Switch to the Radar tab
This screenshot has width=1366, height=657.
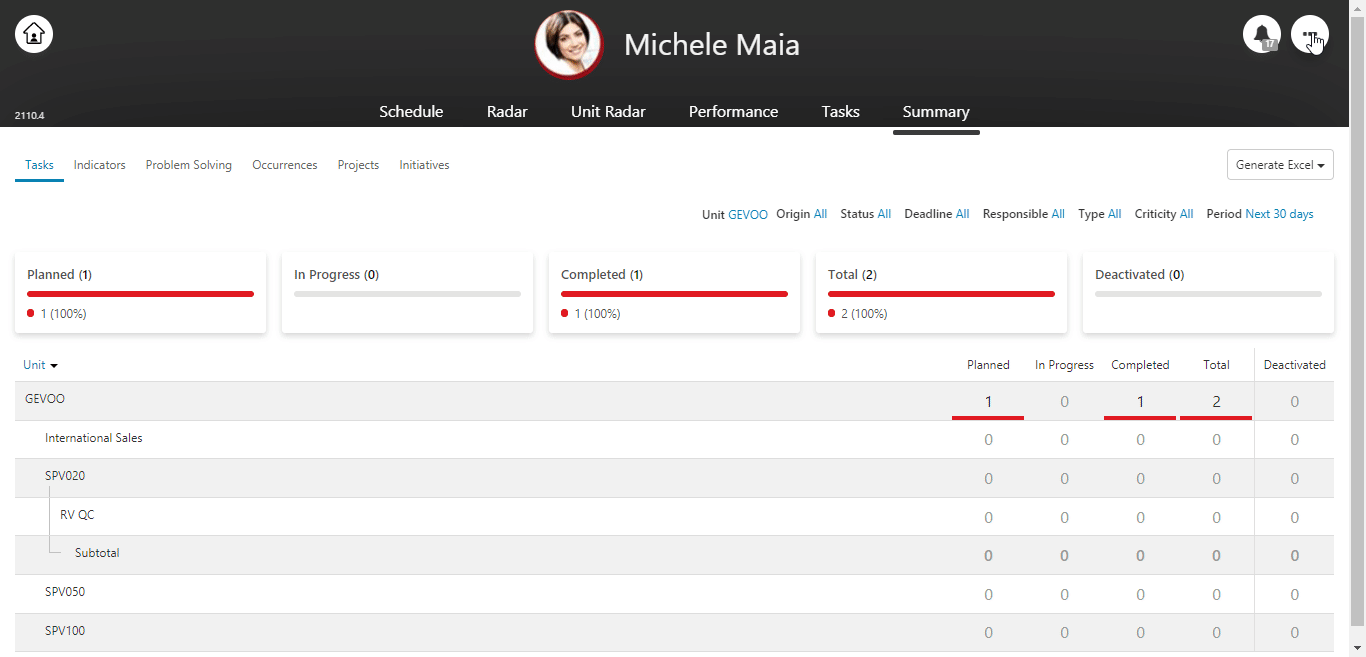tap(507, 112)
